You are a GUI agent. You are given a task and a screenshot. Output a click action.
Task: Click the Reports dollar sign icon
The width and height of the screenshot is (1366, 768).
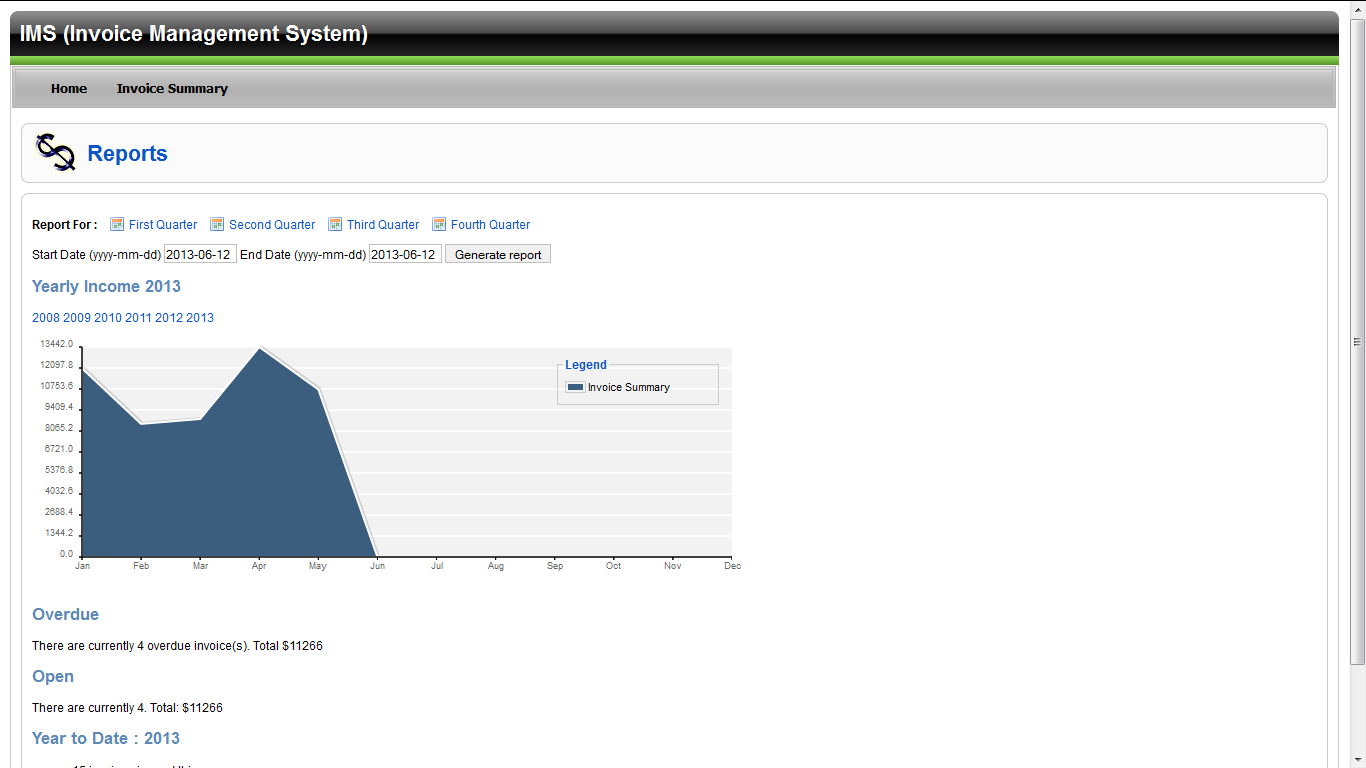point(56,152)
